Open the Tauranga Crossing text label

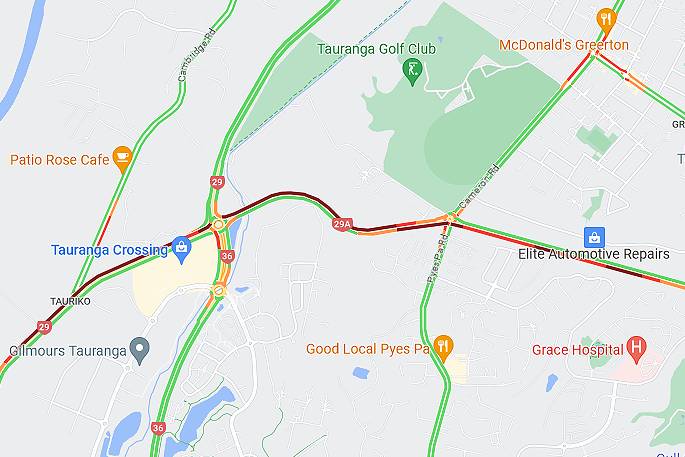pos(110,250)
